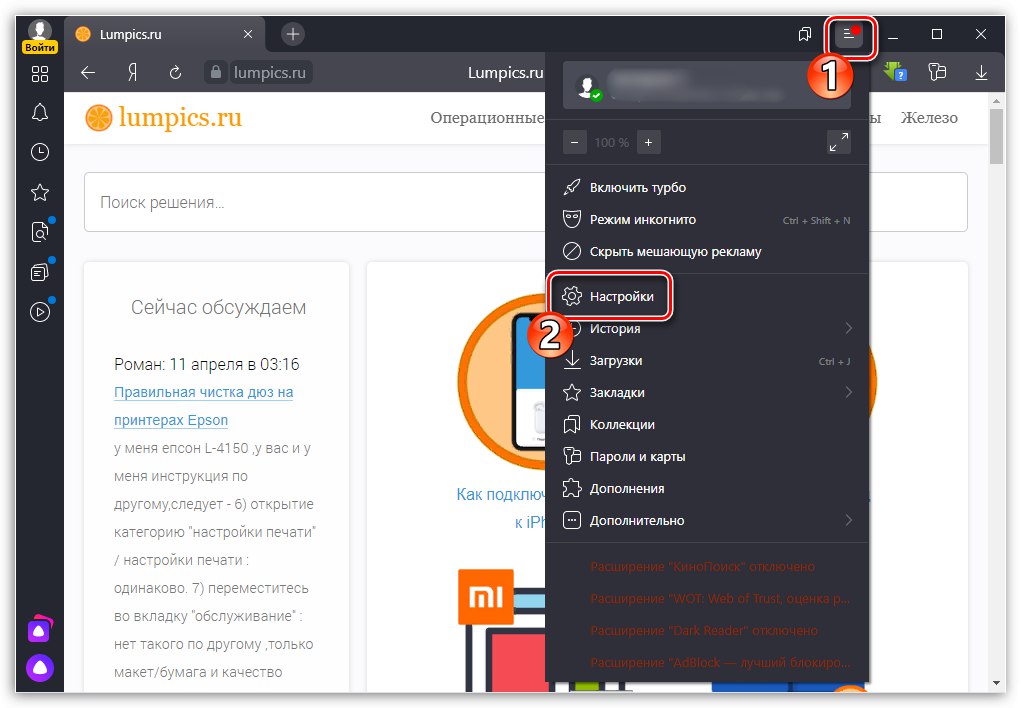The height and width of the screenshot is (708, 1021).
Task: Open Правильная чистка дюз на принтерах Epson link
Action: 203,406
